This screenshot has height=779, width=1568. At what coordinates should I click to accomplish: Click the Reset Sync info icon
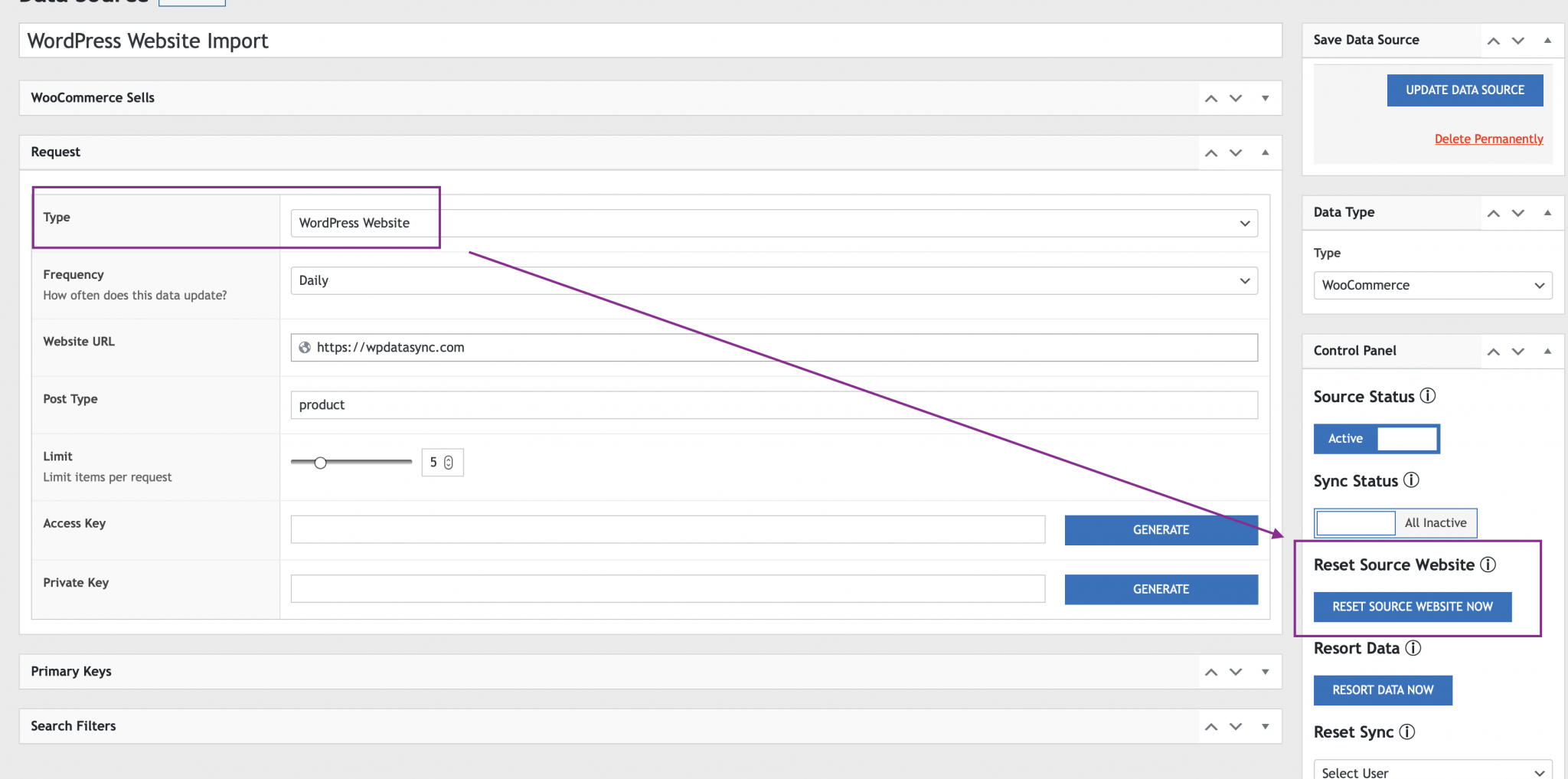point(1408,732)
